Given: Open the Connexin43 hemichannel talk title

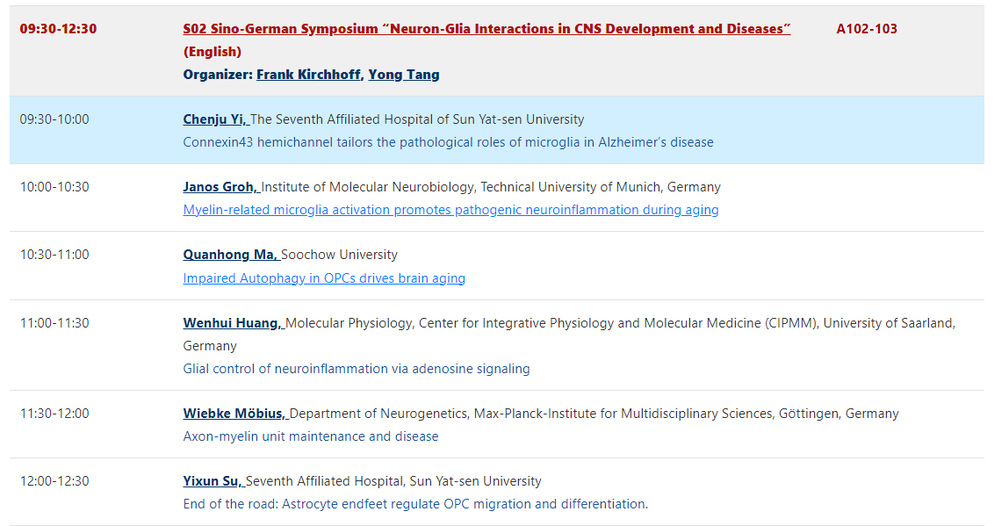Looking at the screenshot, I should pos(448,142).
